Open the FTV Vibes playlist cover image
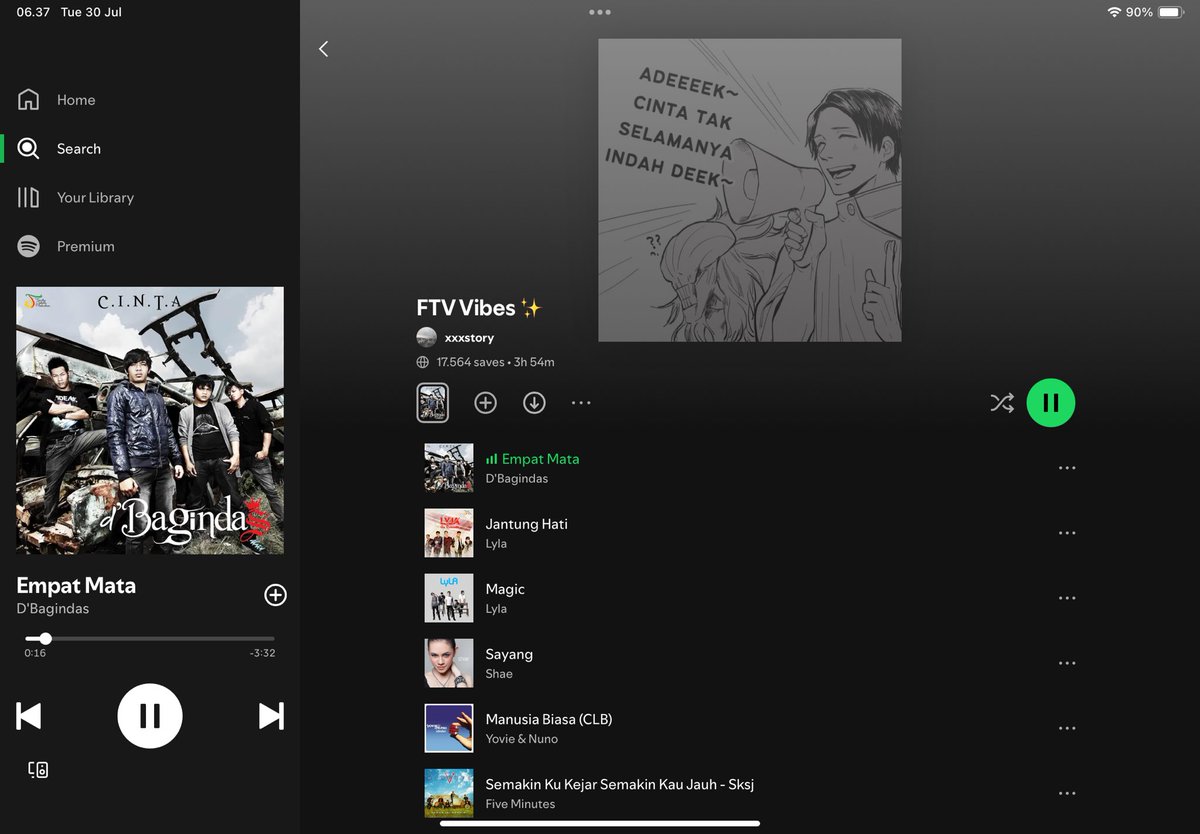 click(x=750, y=190)
